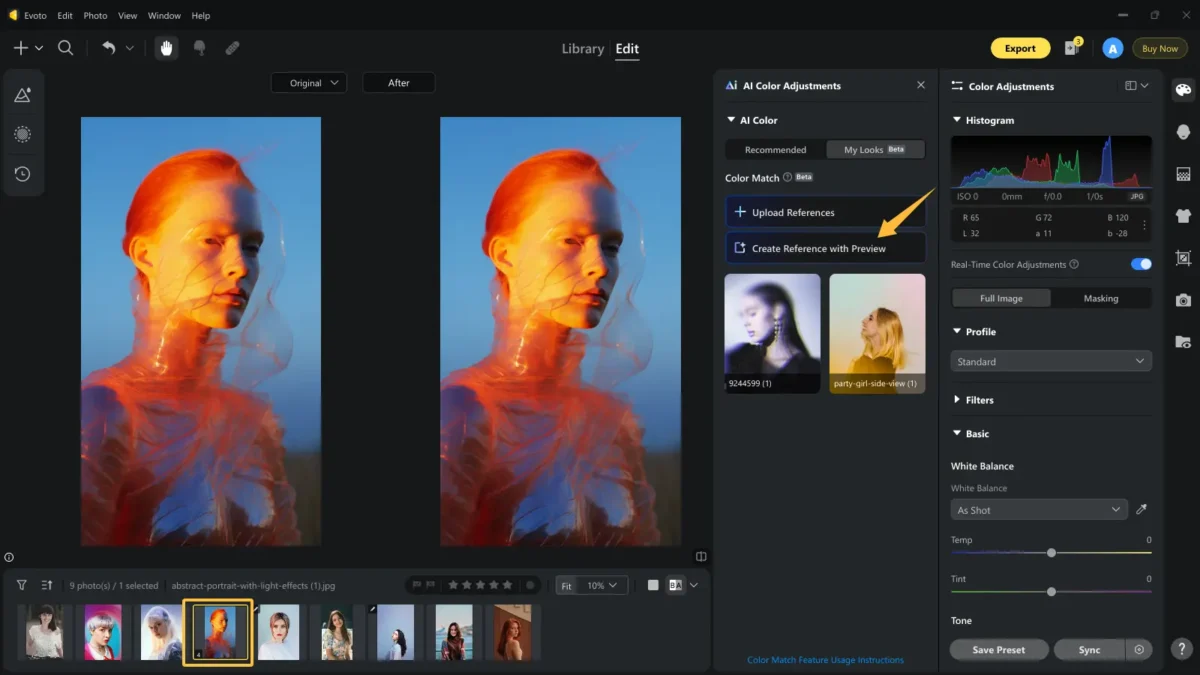Click the sort order icon in filmstrip
Image resolution: width=1200 pixels, height=675 pixels.
pyautogui.click(x=47, y=585)
